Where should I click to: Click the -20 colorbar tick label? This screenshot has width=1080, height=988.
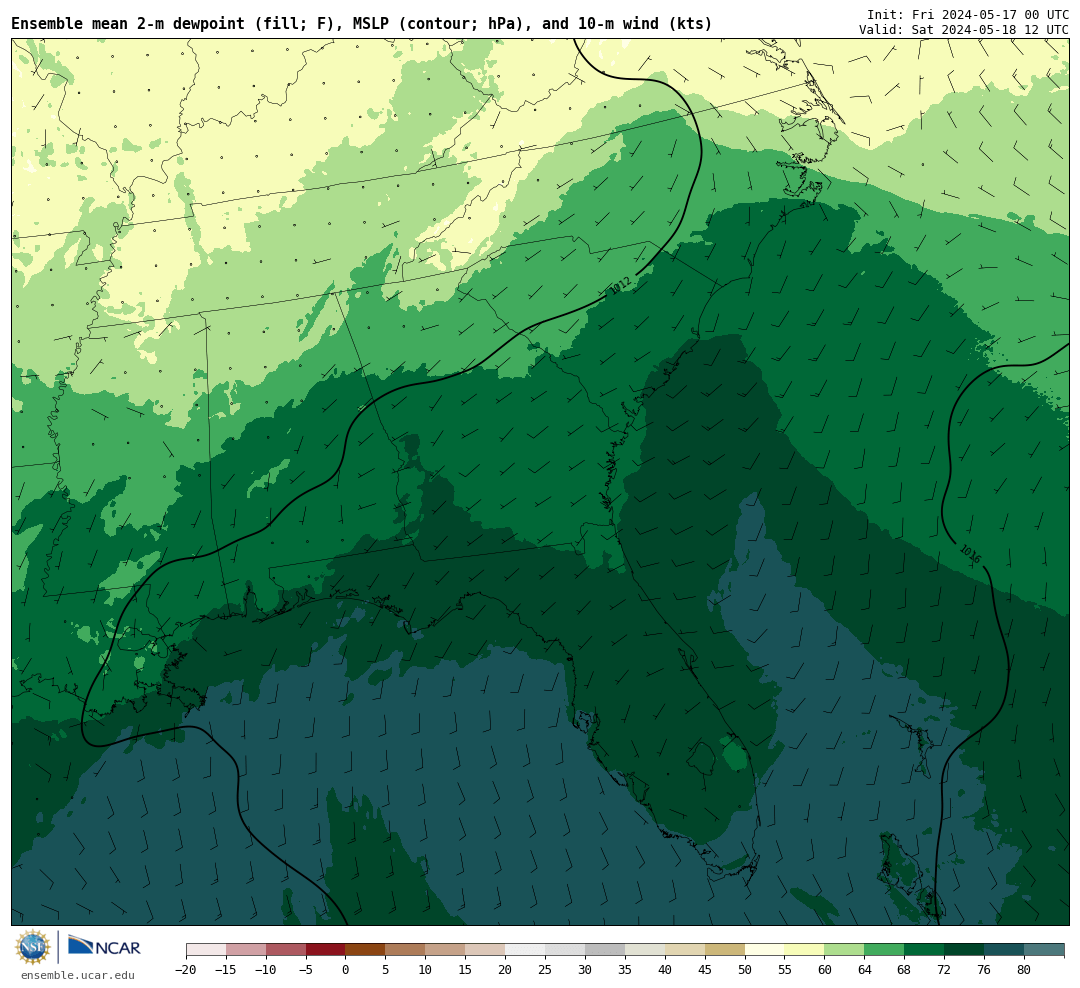[186, 969]
